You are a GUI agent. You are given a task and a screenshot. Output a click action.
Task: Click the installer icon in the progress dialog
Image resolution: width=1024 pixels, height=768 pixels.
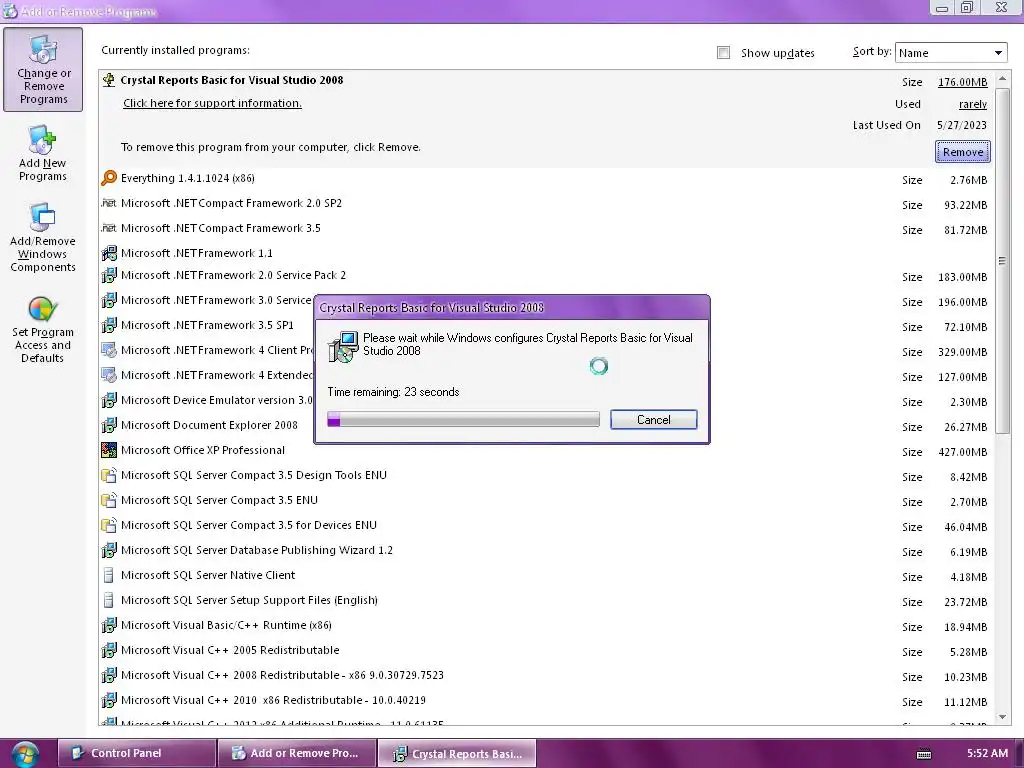[x=343, y=347]
